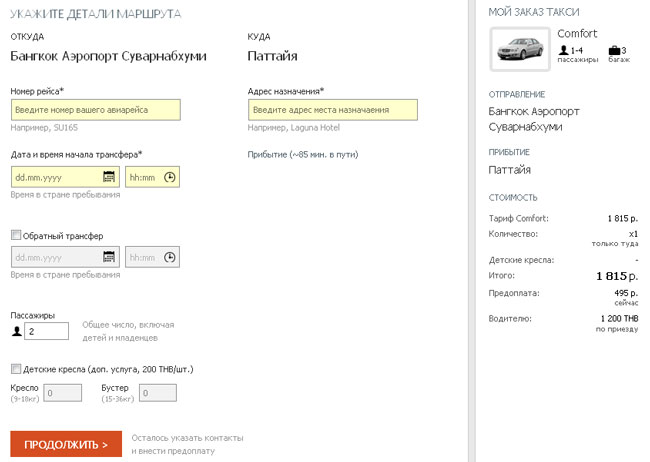650x462 pixels.
Task: Click the Тариф Comfort: price row label
Action: coord(518,218)
